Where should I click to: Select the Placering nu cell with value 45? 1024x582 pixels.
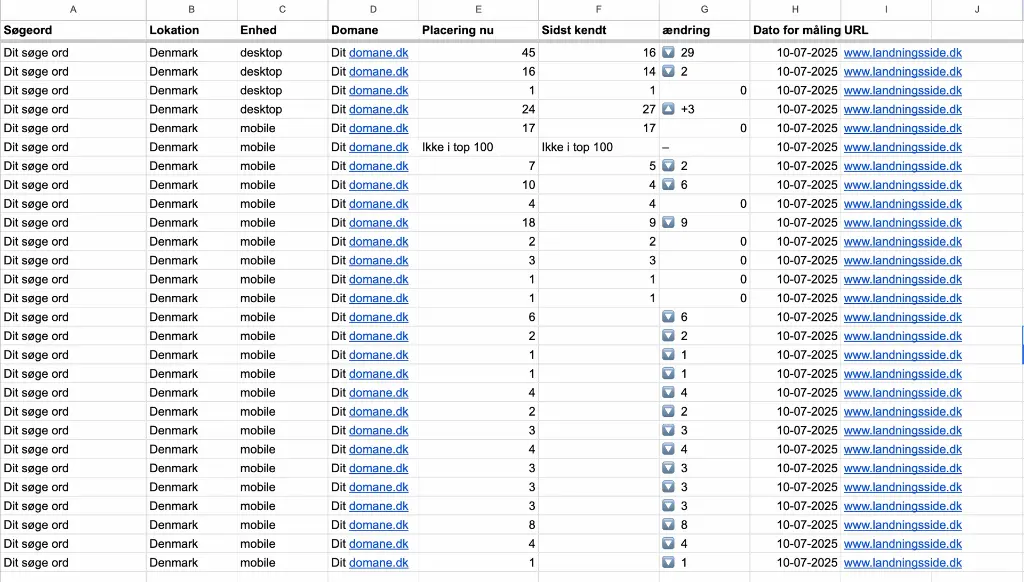478,52
